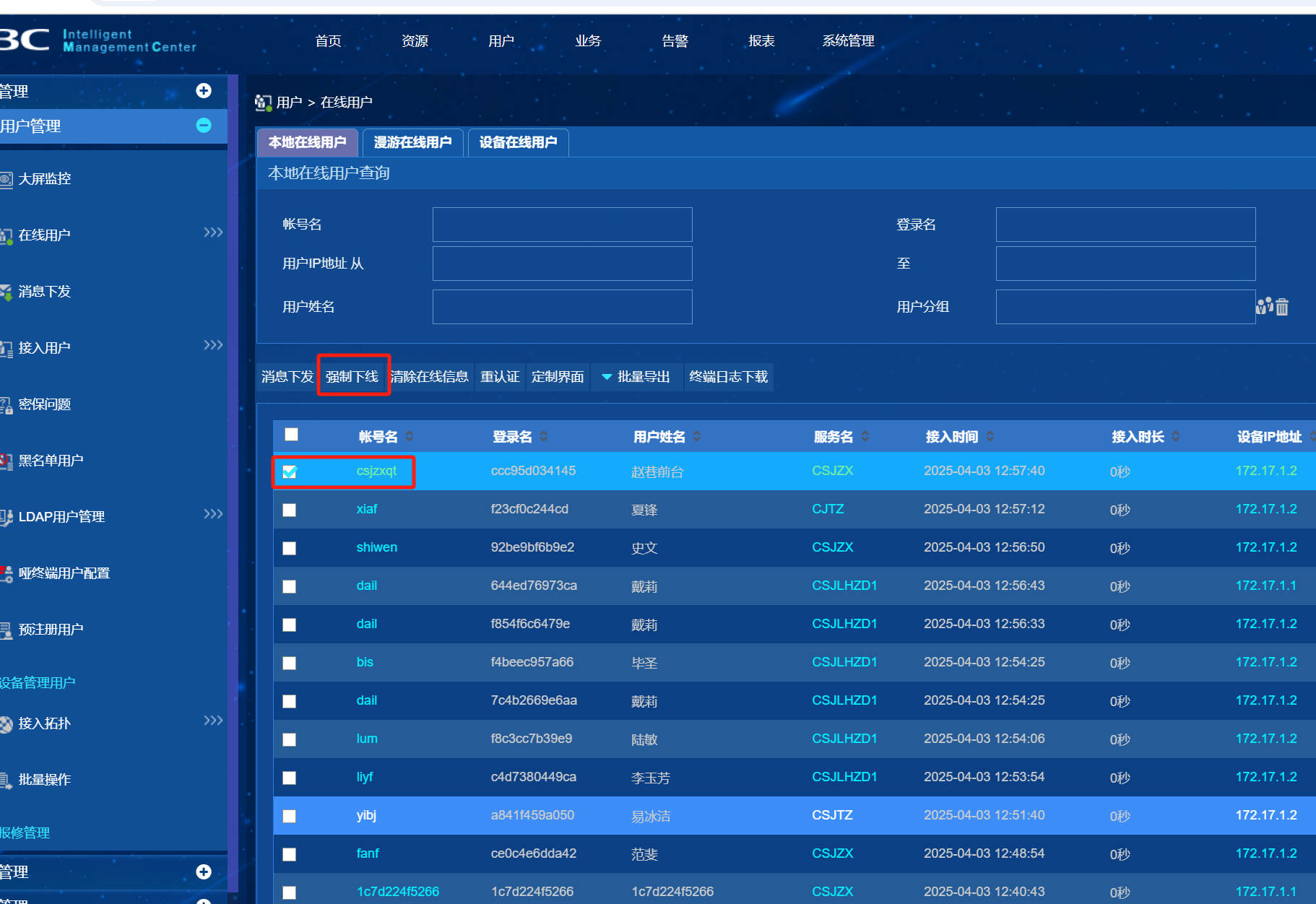
Task: Click the 哑终端用户配置 icon in sidebar
Action: pos(6,573)
